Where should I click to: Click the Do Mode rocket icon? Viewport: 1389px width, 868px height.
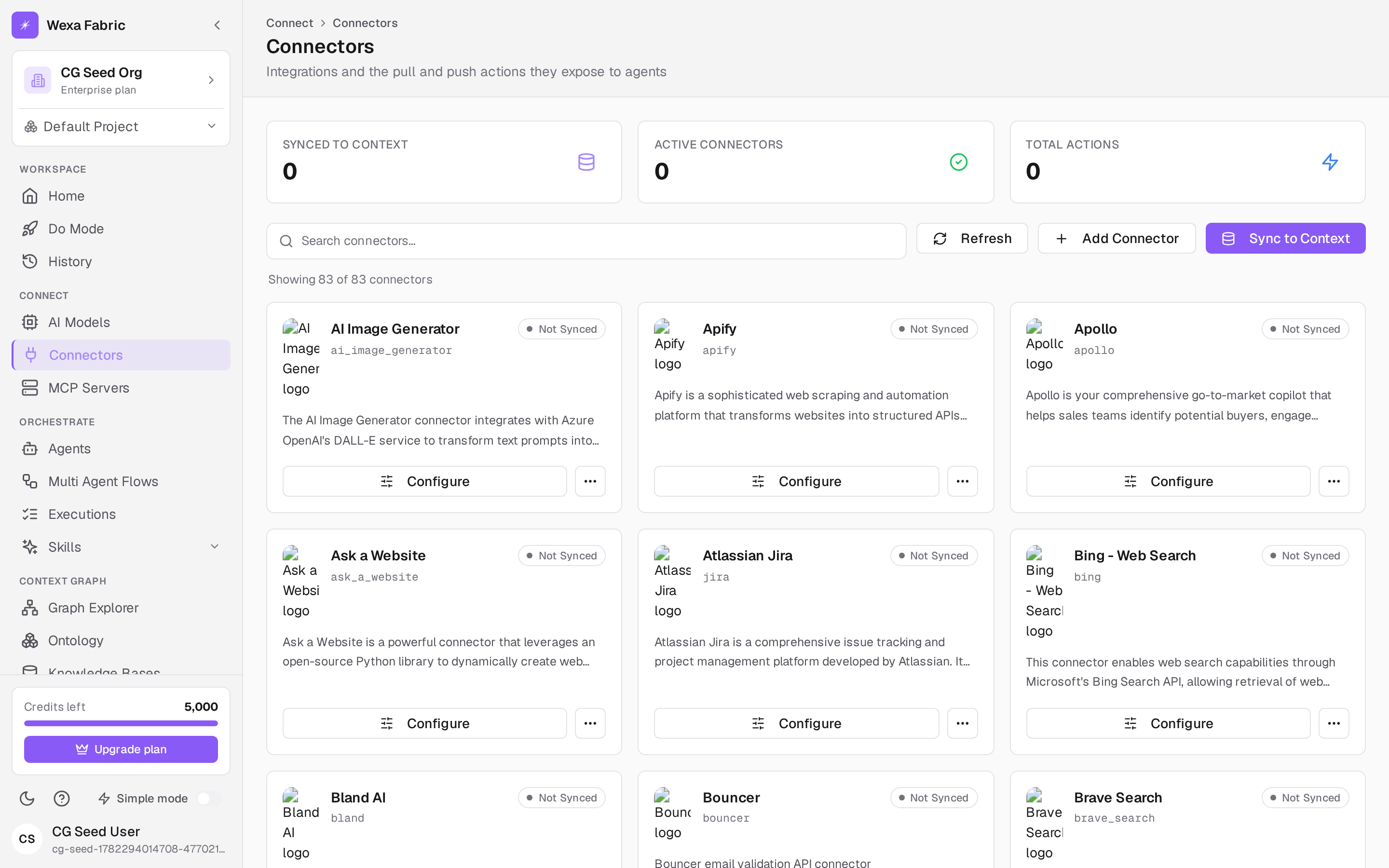pos(30,229)
